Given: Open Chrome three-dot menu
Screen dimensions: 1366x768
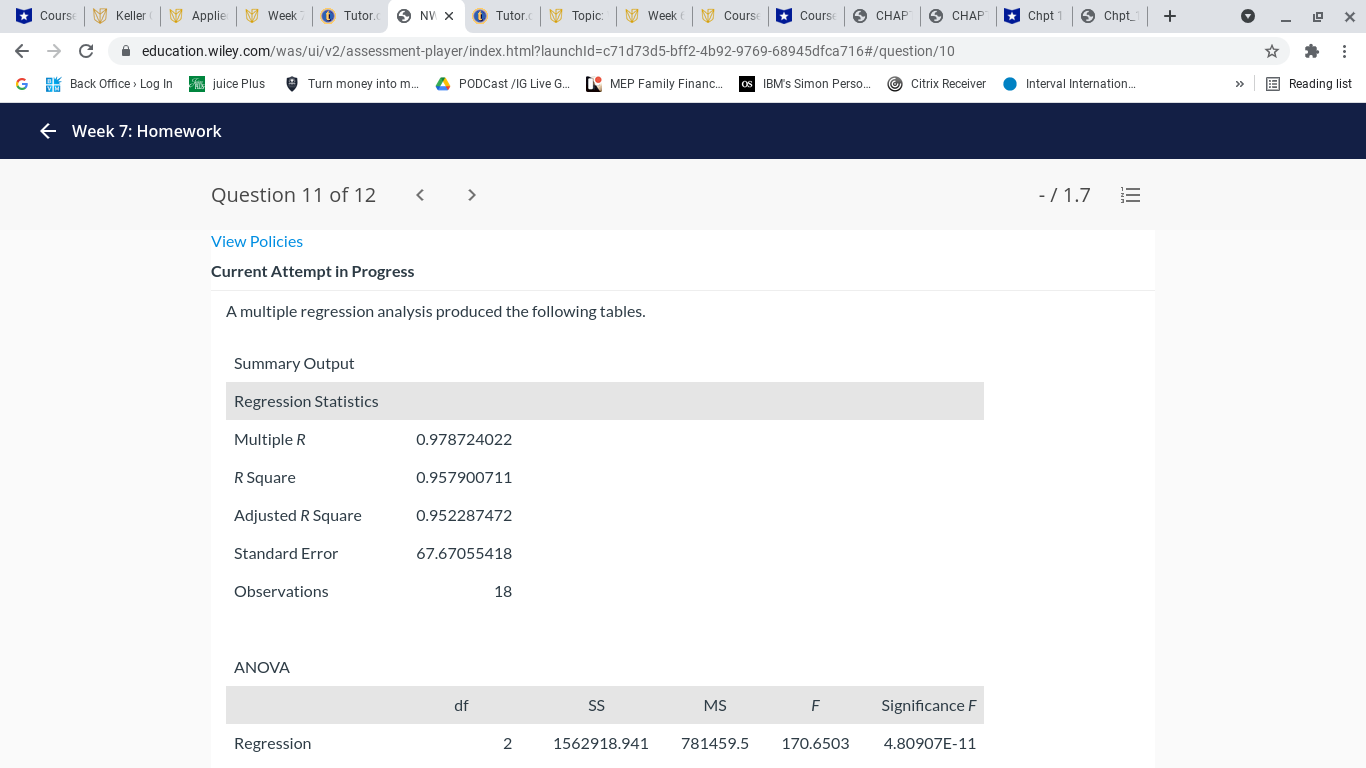Looking at the screenshot, I should (x=1345, y=51).
